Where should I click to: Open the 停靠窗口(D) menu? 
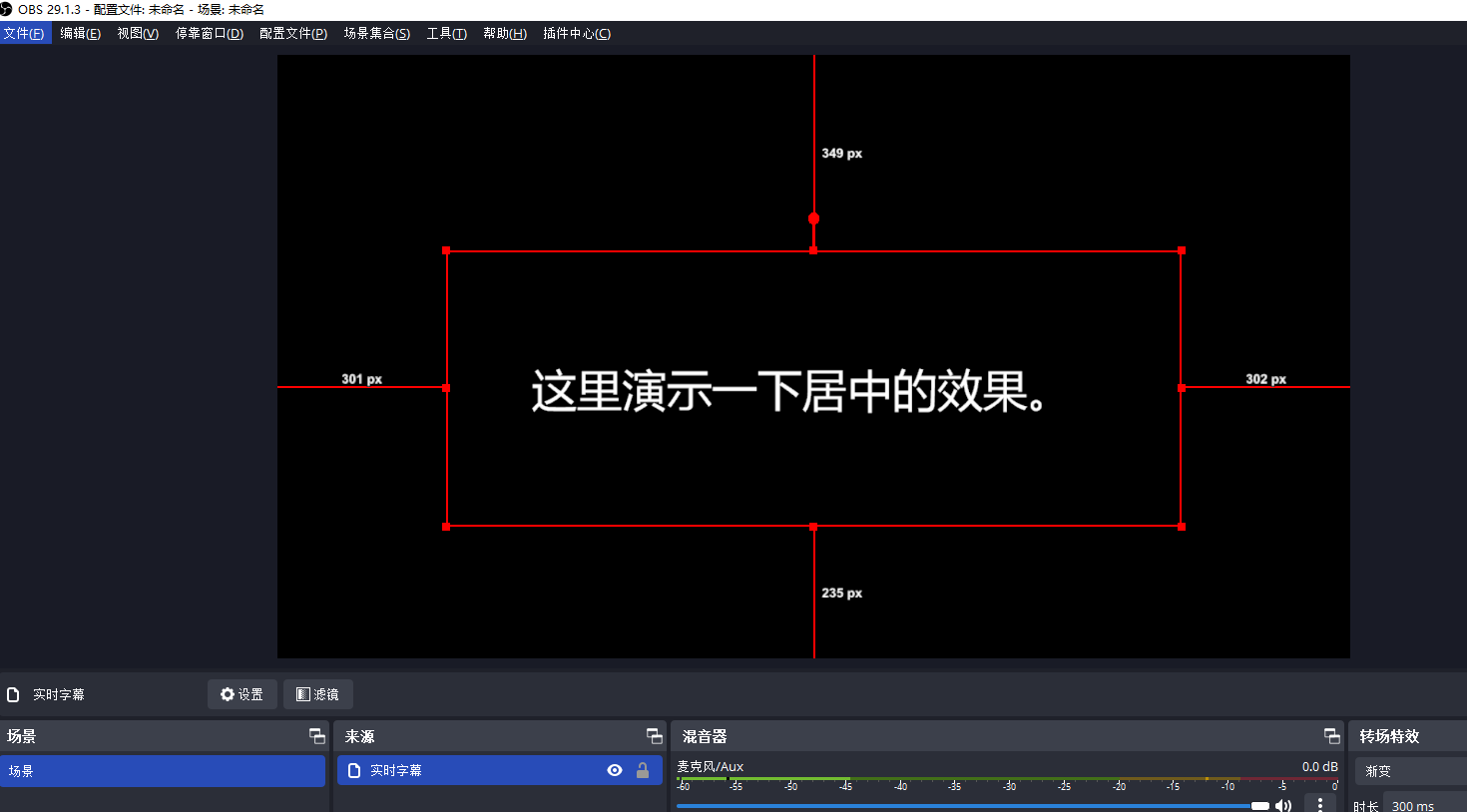[210, 33]
